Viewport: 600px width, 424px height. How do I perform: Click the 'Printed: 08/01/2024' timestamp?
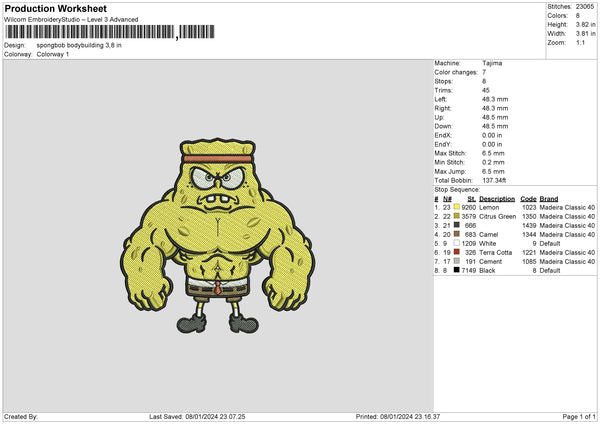coord(398,416)
